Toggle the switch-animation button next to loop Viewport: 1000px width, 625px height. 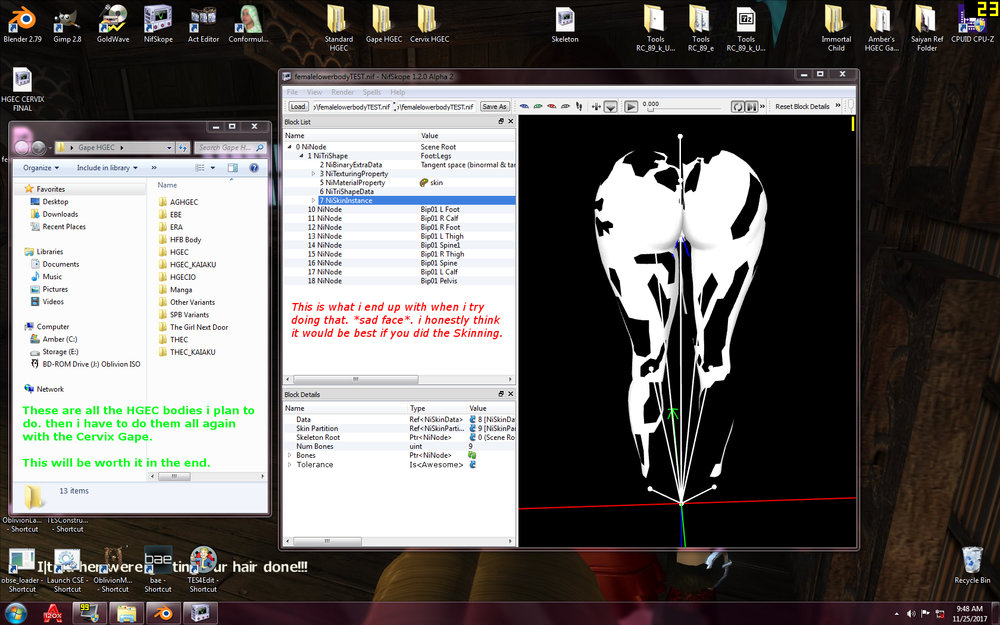(x=751, y=107)
